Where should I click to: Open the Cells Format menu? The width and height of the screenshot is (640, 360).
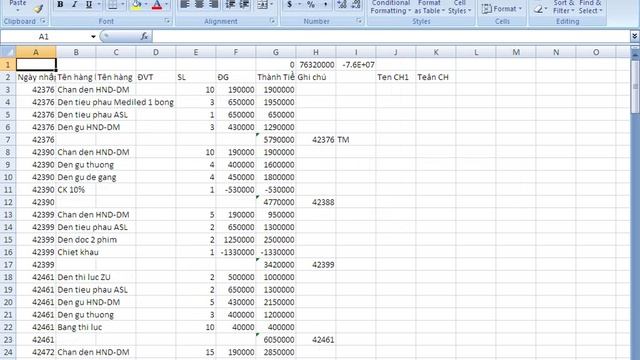tap(502, 9)
